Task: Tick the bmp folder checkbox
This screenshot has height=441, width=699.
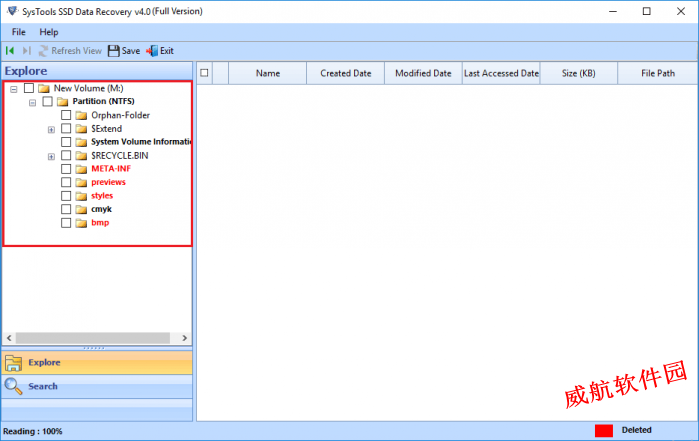Action: (66, 223)
